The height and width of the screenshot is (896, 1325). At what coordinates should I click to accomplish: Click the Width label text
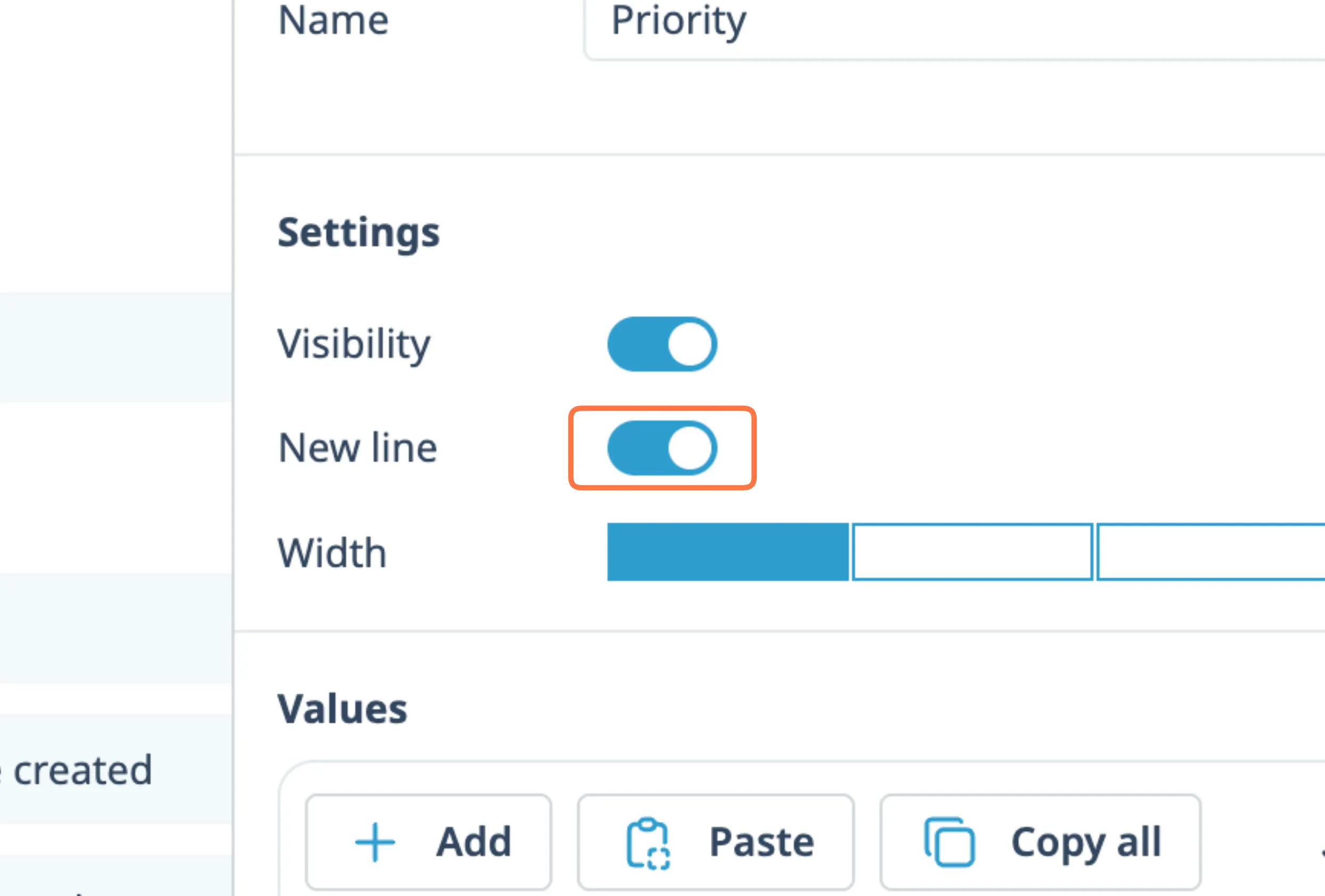(333, 553)
